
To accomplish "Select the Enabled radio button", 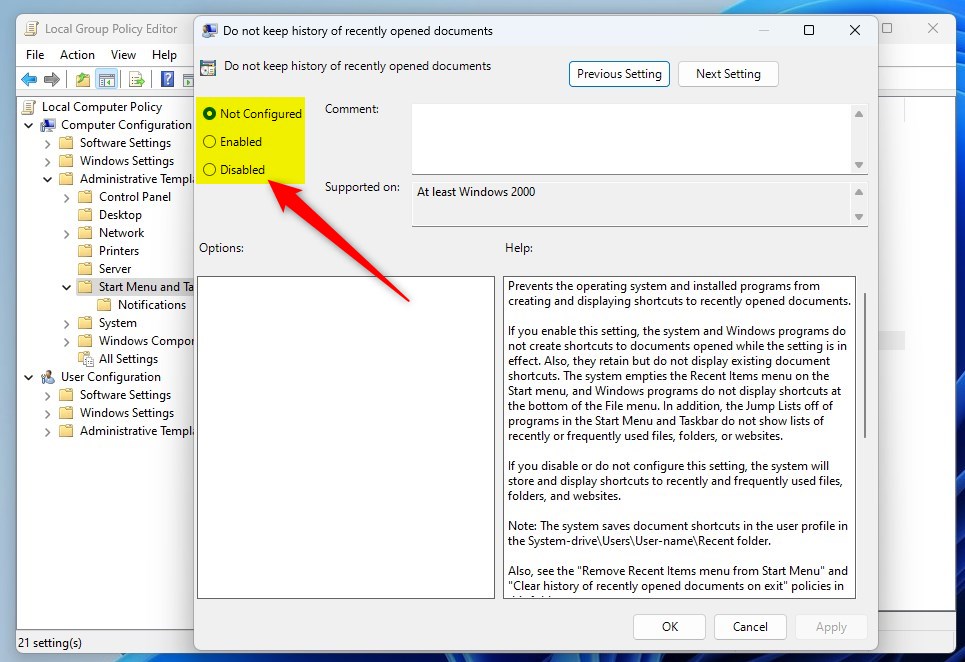I will 209,142.
